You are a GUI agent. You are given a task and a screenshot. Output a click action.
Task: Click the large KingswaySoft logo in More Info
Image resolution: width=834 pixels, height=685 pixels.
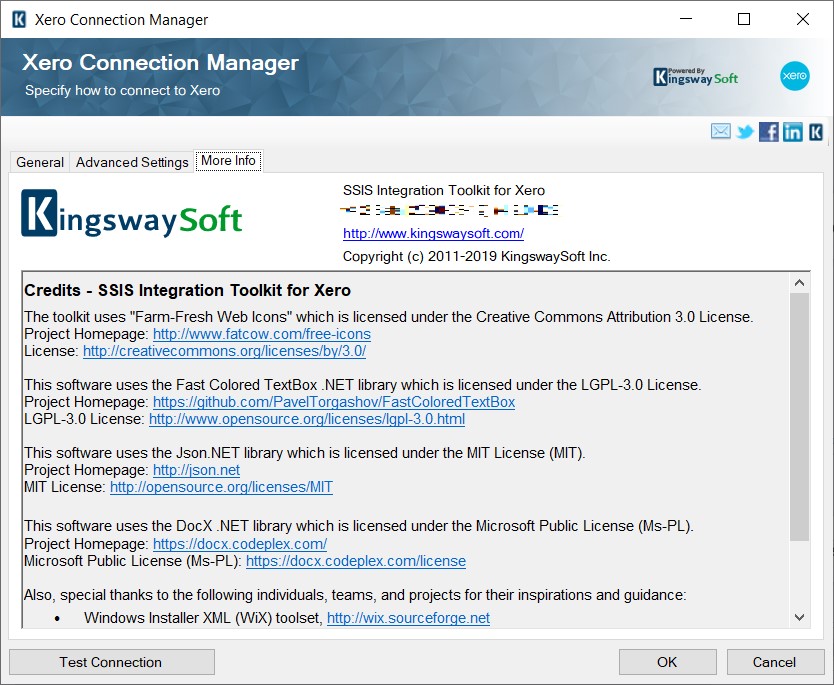tap(131, 214)
